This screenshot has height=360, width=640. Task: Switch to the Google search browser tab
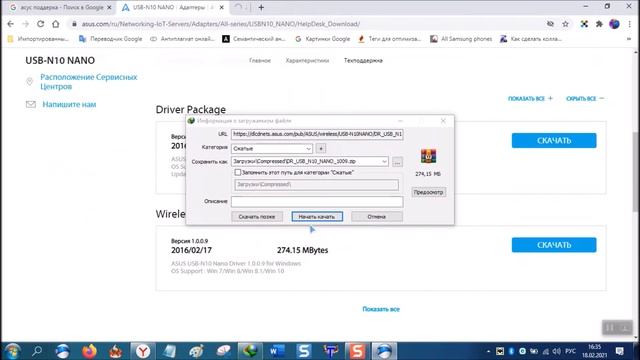pyautogui.click(x=60, y=7)
